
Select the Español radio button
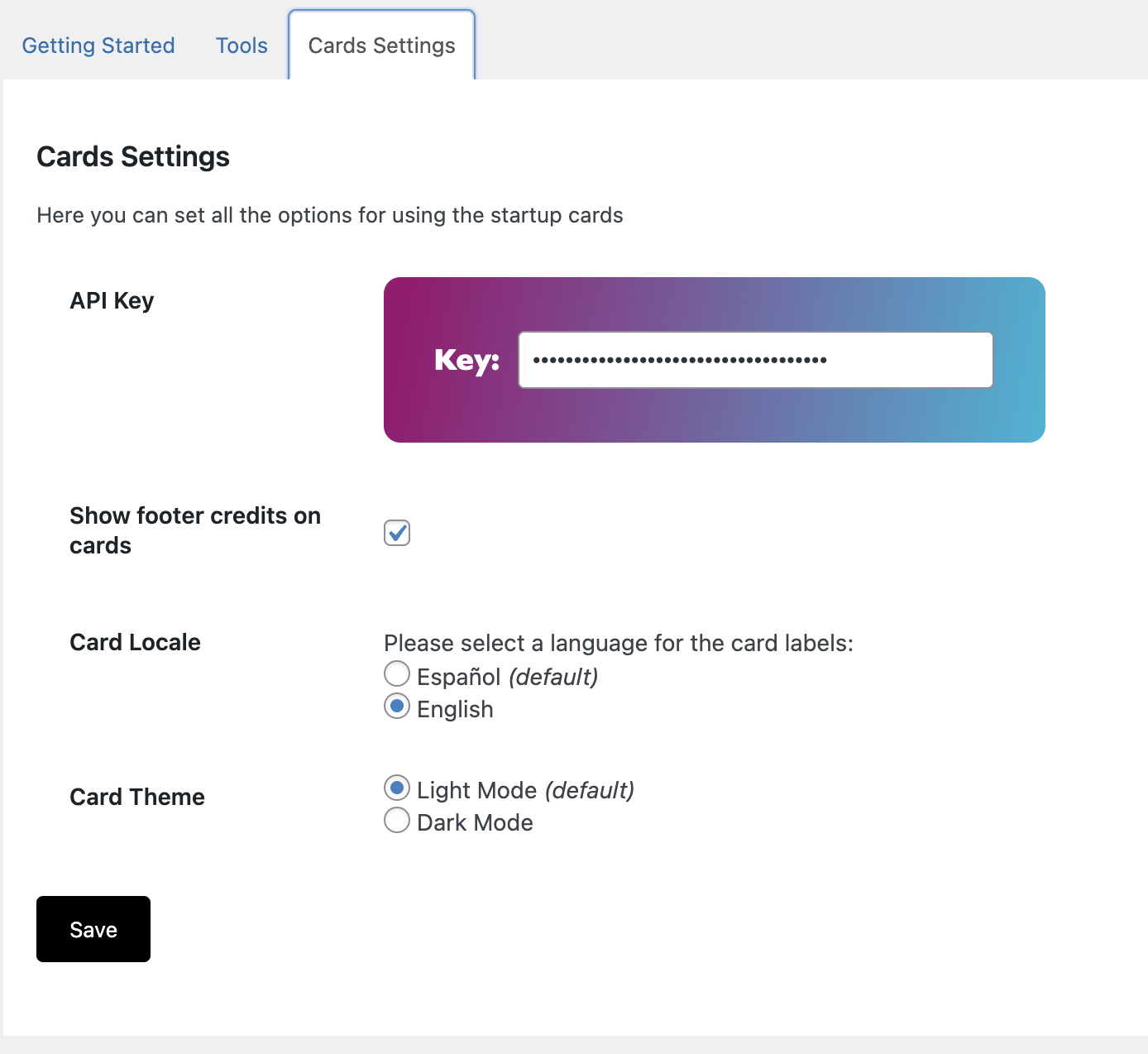click(397, 674)
